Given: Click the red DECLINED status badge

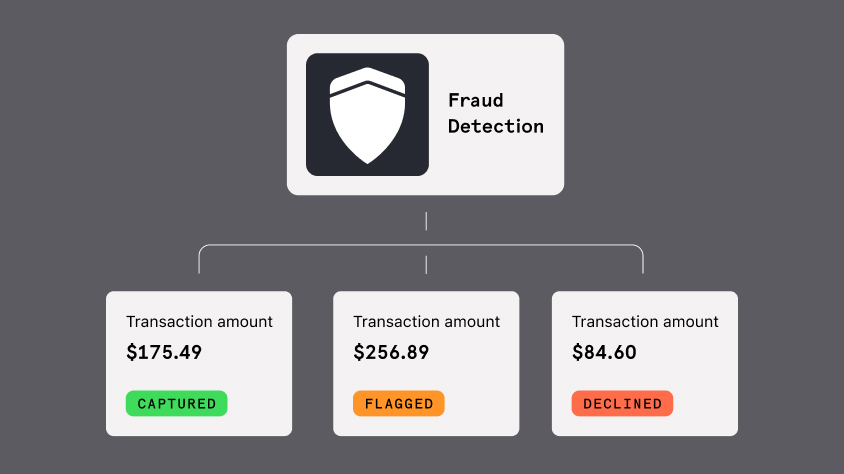Looking at the screenshot, I should point(622,403).
